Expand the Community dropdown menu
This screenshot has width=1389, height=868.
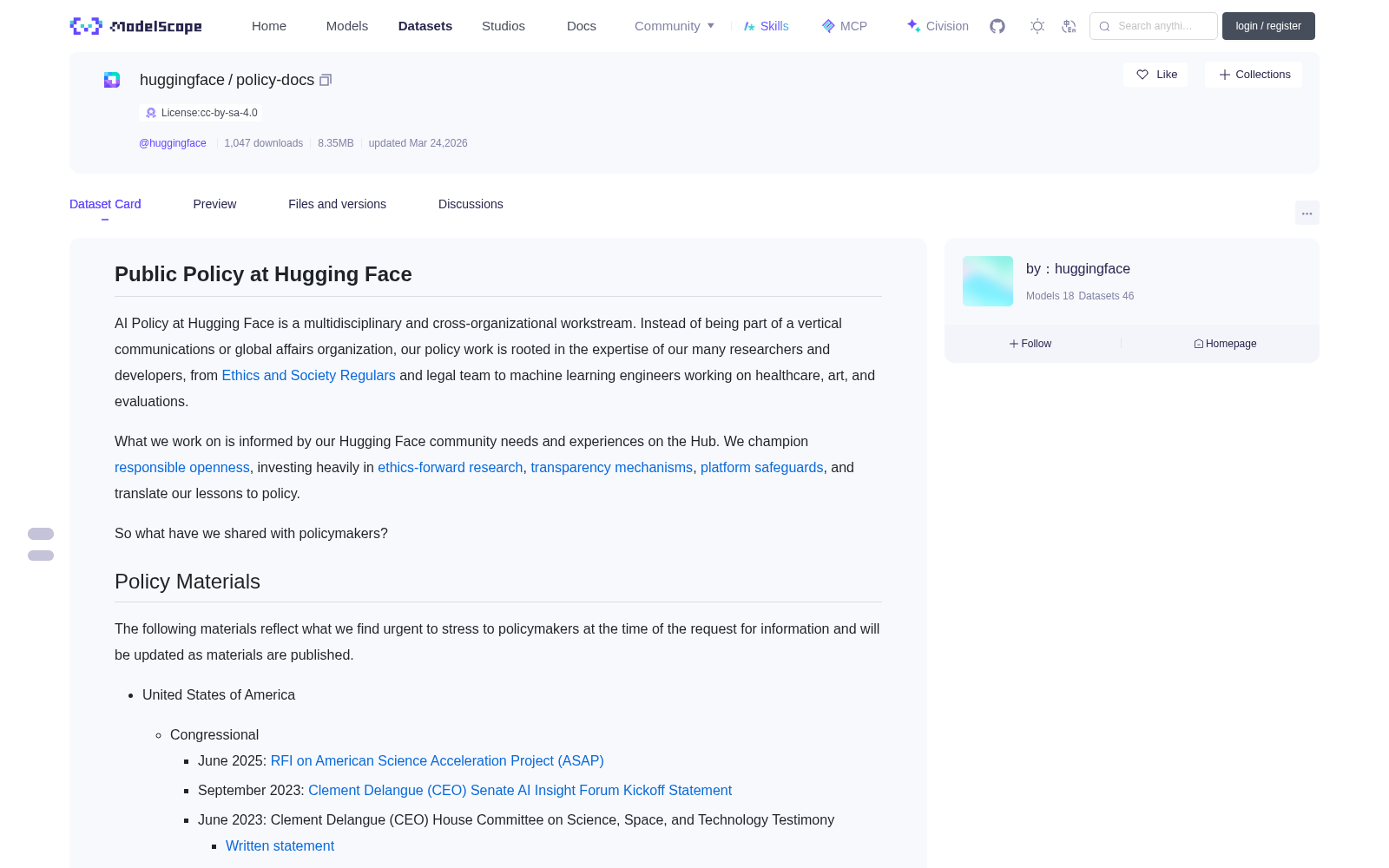point(675,26)
